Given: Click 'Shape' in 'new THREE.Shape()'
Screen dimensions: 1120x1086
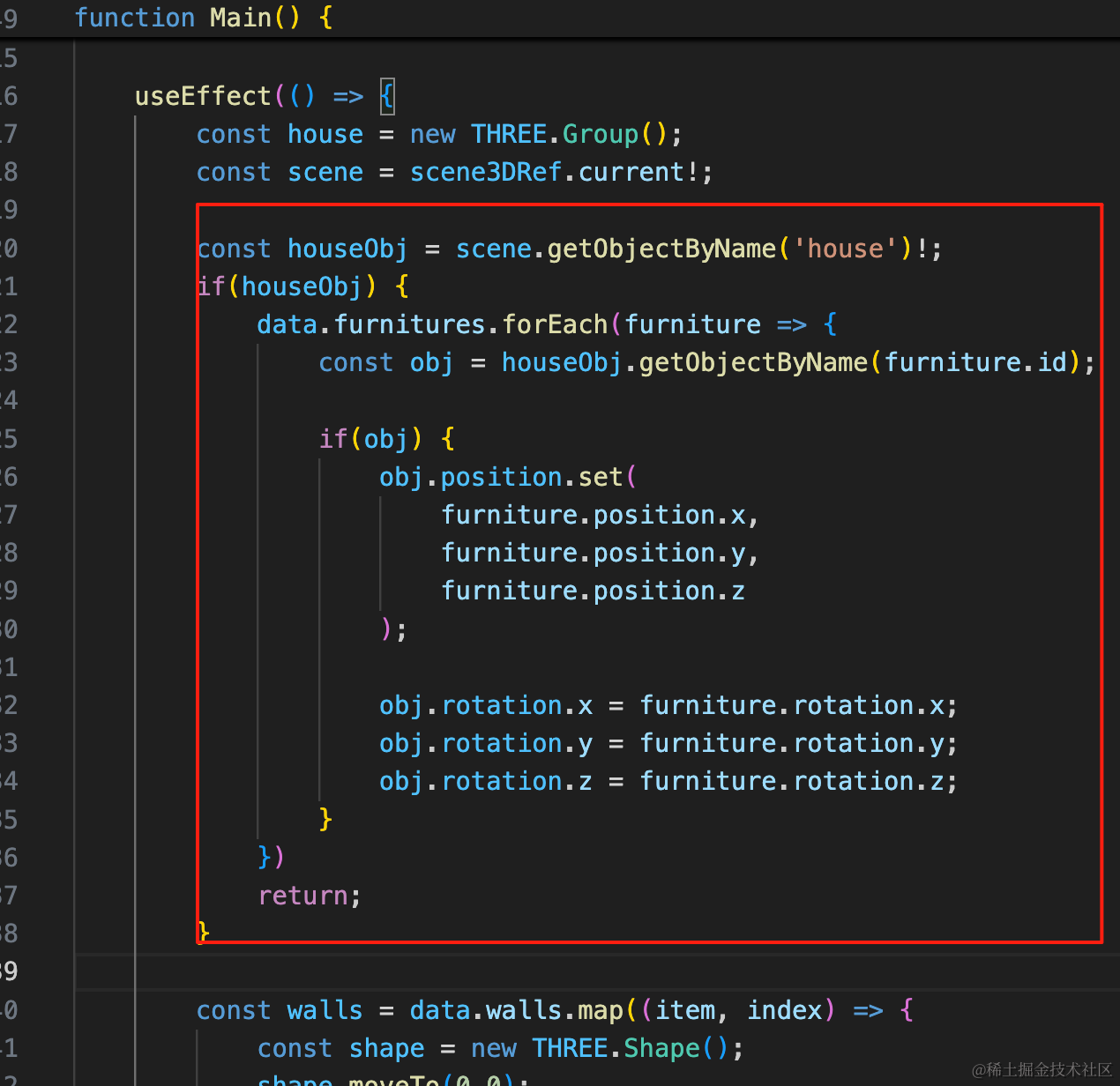Looking at the screenshot, I should [x=662, y=1048].
